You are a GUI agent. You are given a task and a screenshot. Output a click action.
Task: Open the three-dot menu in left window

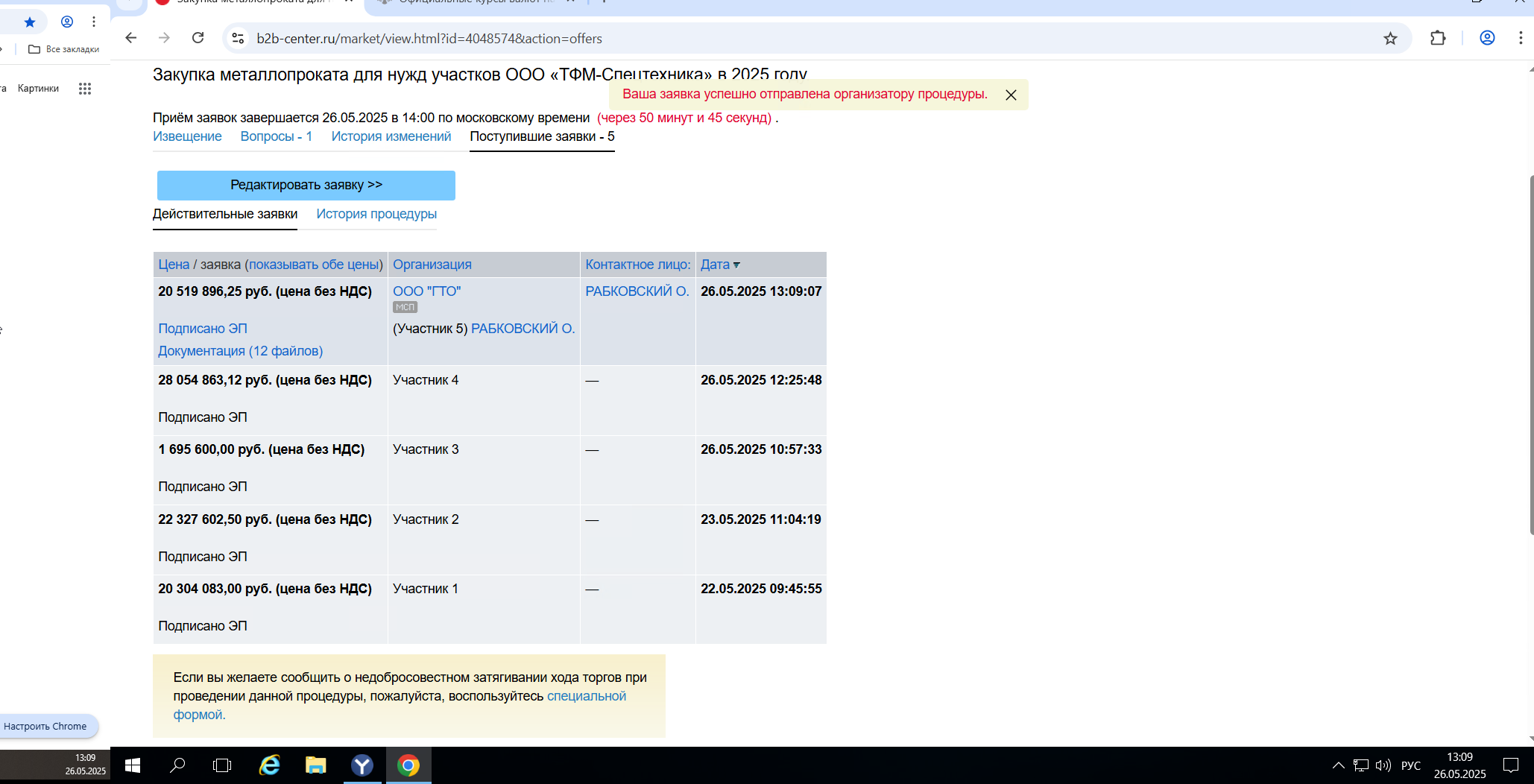(x=94, y=22)
